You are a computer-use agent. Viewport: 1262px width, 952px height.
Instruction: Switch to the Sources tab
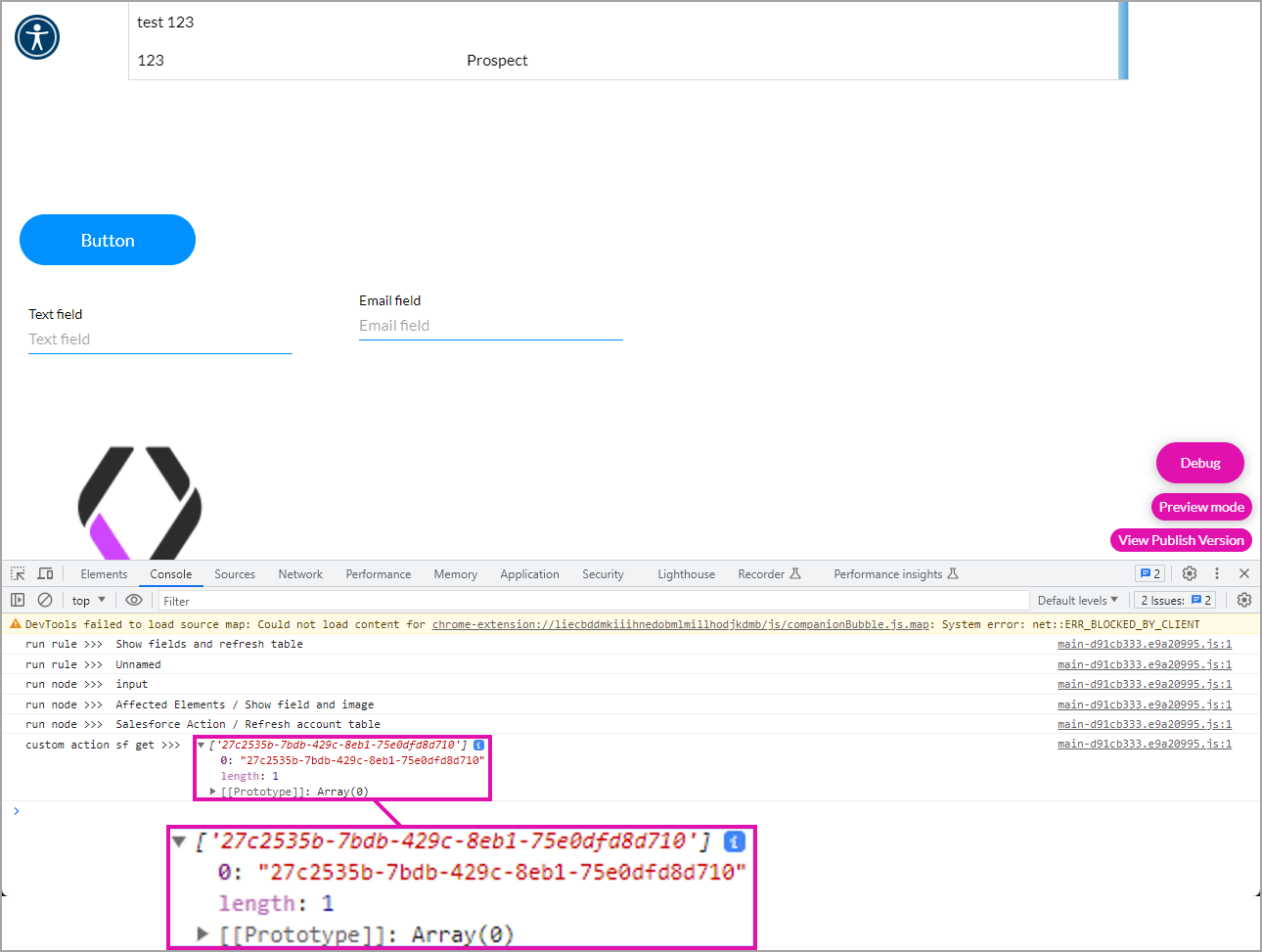point(235,574)
